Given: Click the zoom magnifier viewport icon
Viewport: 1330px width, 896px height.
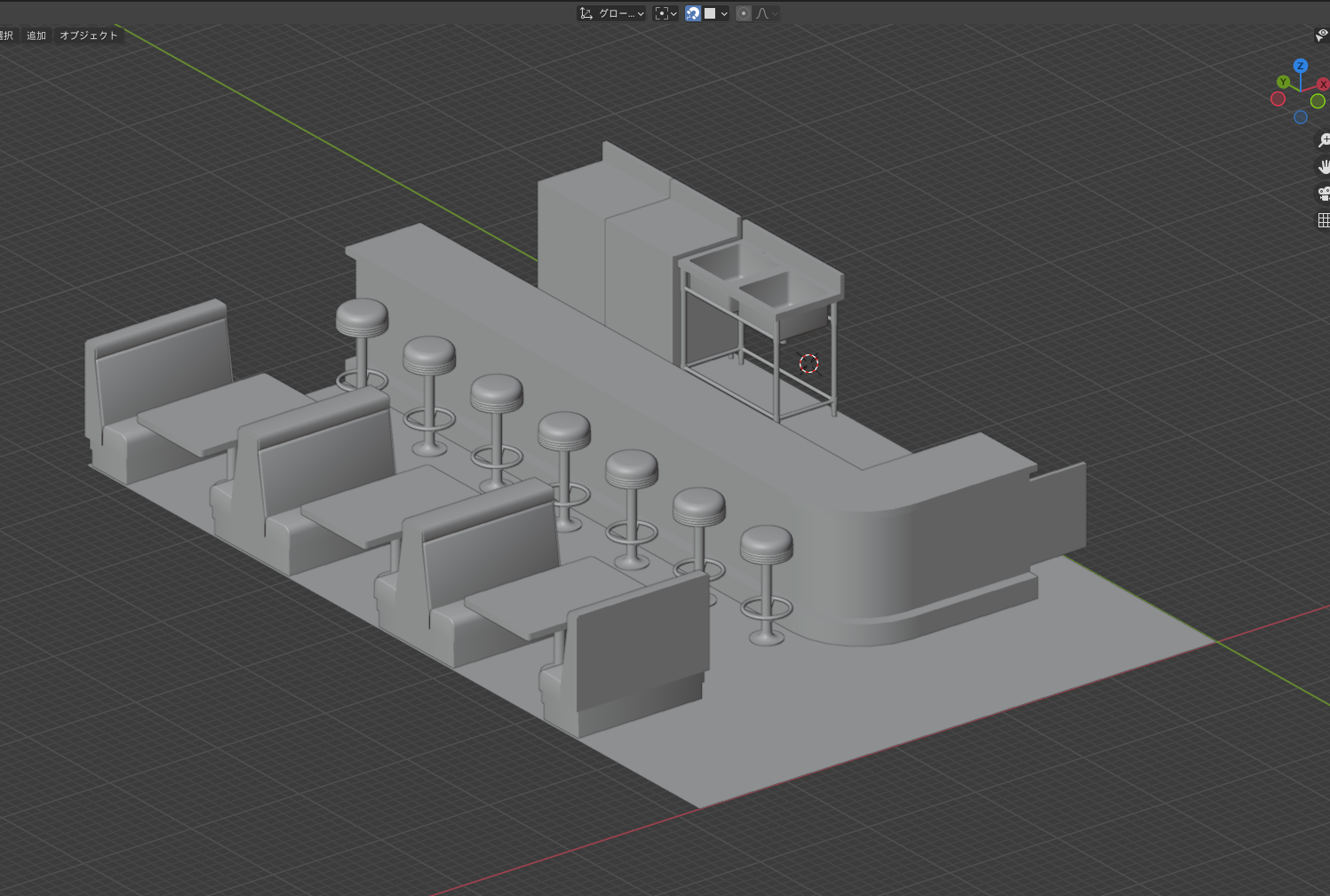Looking at the screenshot, I should click(1323, 140).
